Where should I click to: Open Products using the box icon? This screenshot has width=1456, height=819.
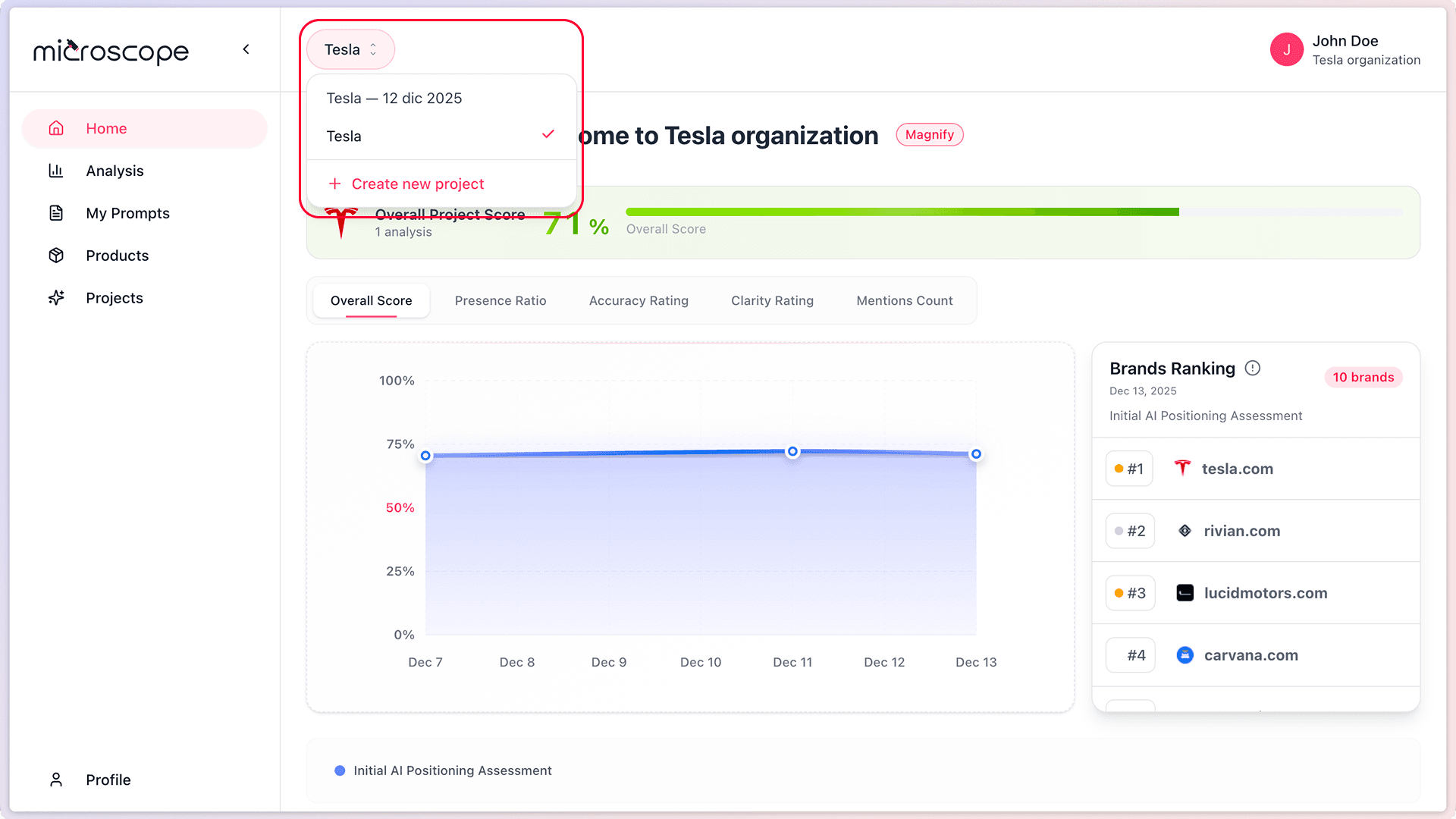(x=56, y=256)
